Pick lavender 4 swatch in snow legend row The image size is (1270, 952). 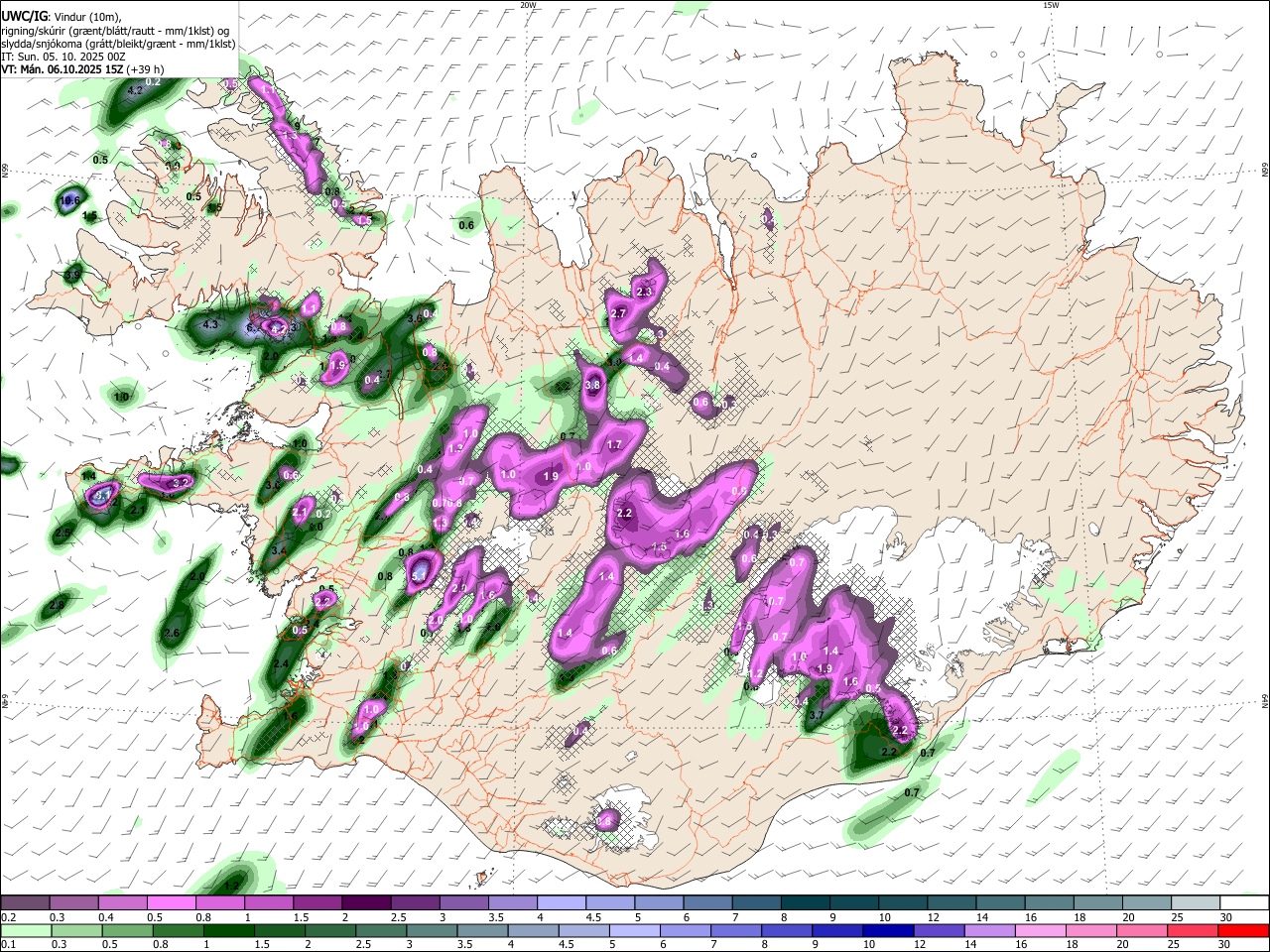(x=561, y=902)
